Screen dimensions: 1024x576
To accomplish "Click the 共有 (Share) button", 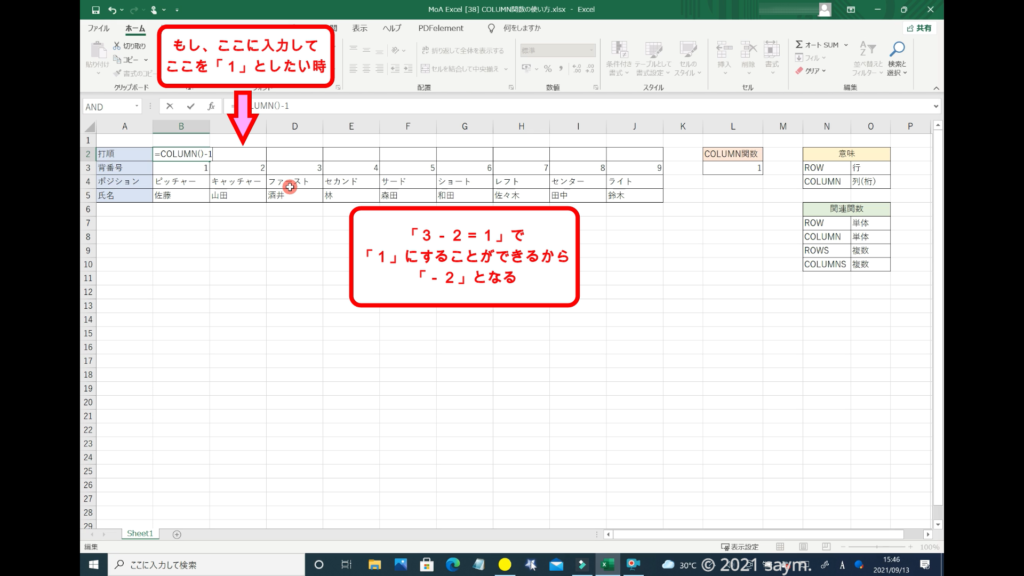I will tap(918, 28).
